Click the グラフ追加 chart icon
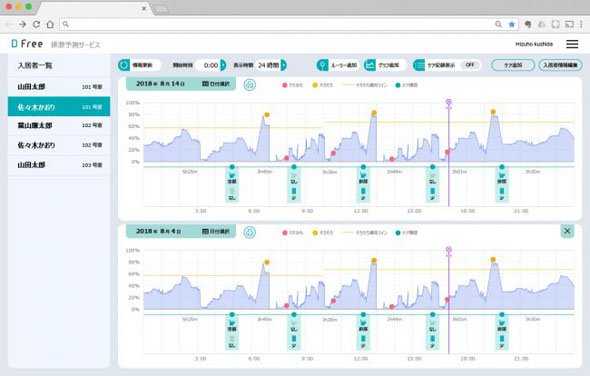This screenshot has width=590, height=376. (370, 65)
